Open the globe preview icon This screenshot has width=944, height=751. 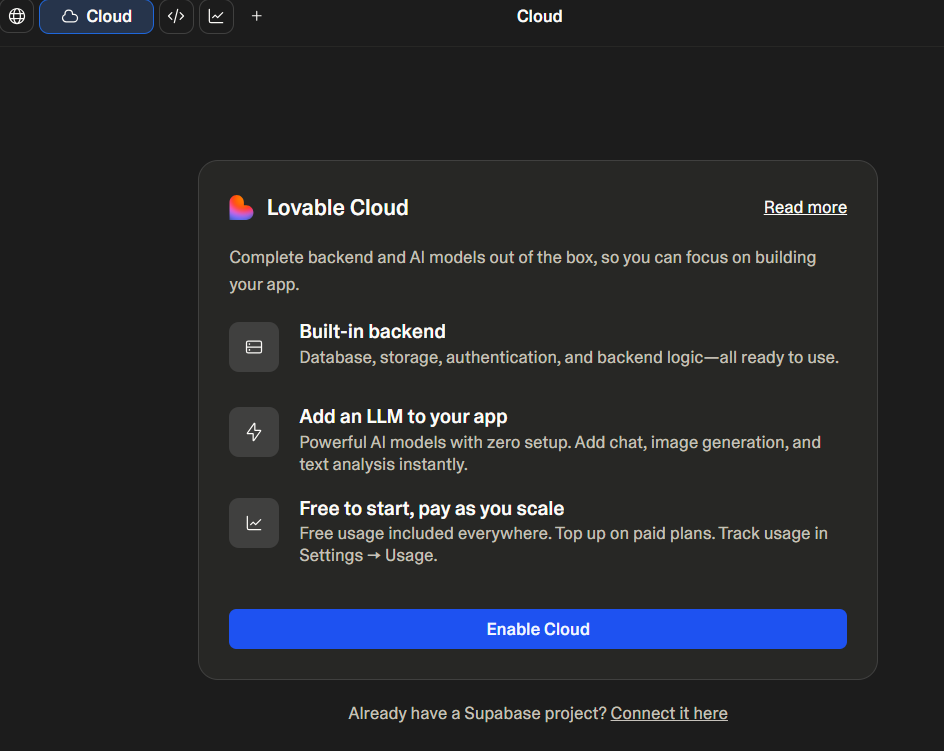[17, 16]
